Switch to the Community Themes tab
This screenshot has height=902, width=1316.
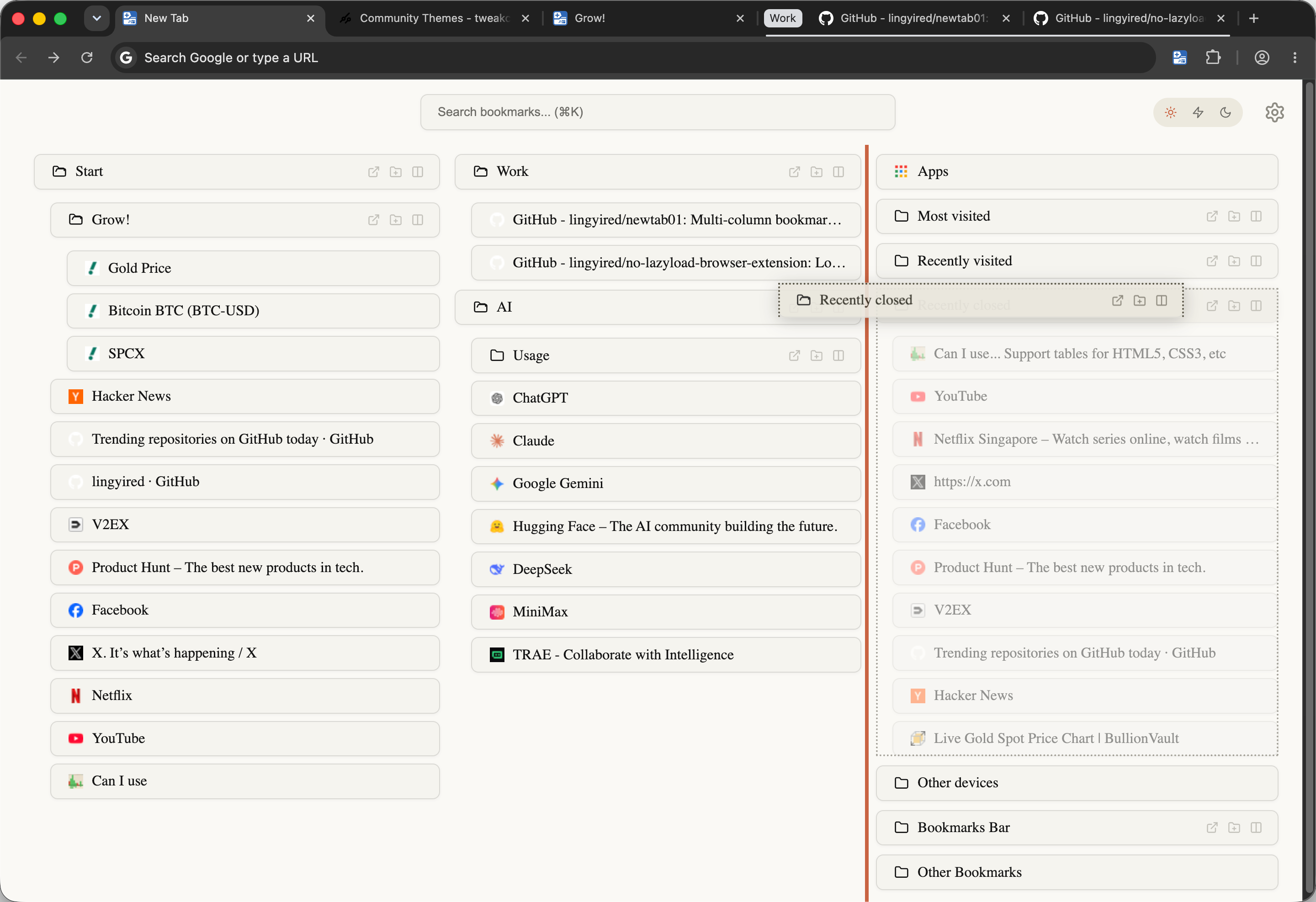point(434,18)
